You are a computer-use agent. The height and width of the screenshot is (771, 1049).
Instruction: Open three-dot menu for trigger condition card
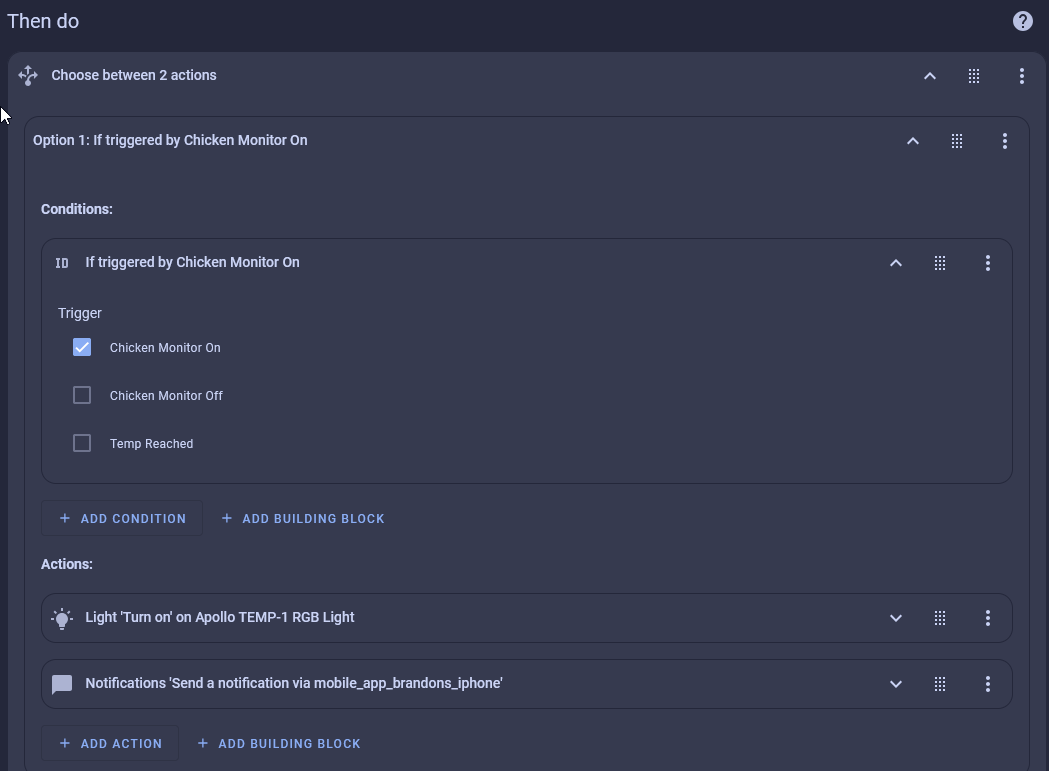pyautogui.click(x=987, y=263)
